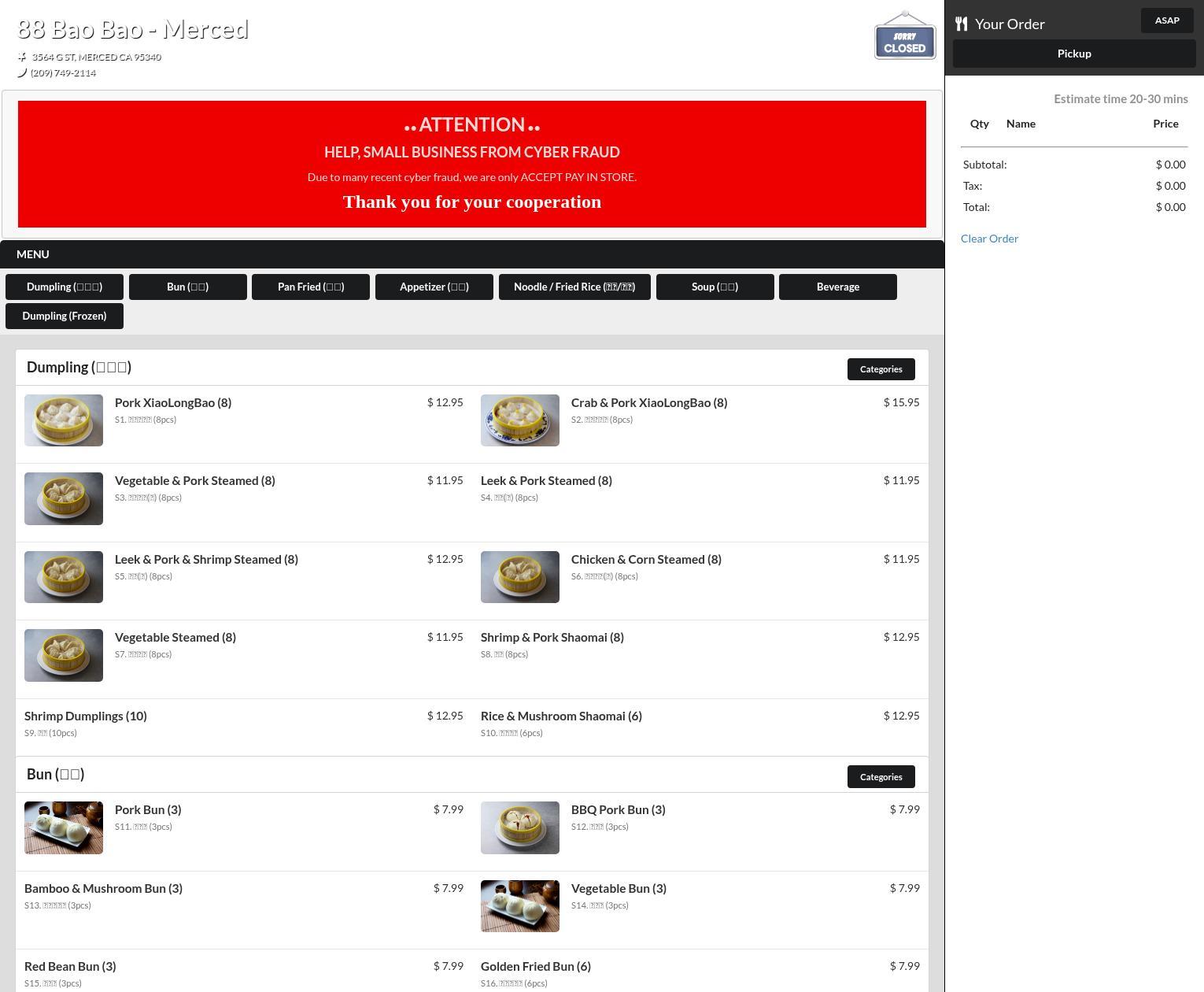The width and height of the screenshot is (1204, 992).
Task: Click the fork and knife order icon
Action: pos(961,24)
